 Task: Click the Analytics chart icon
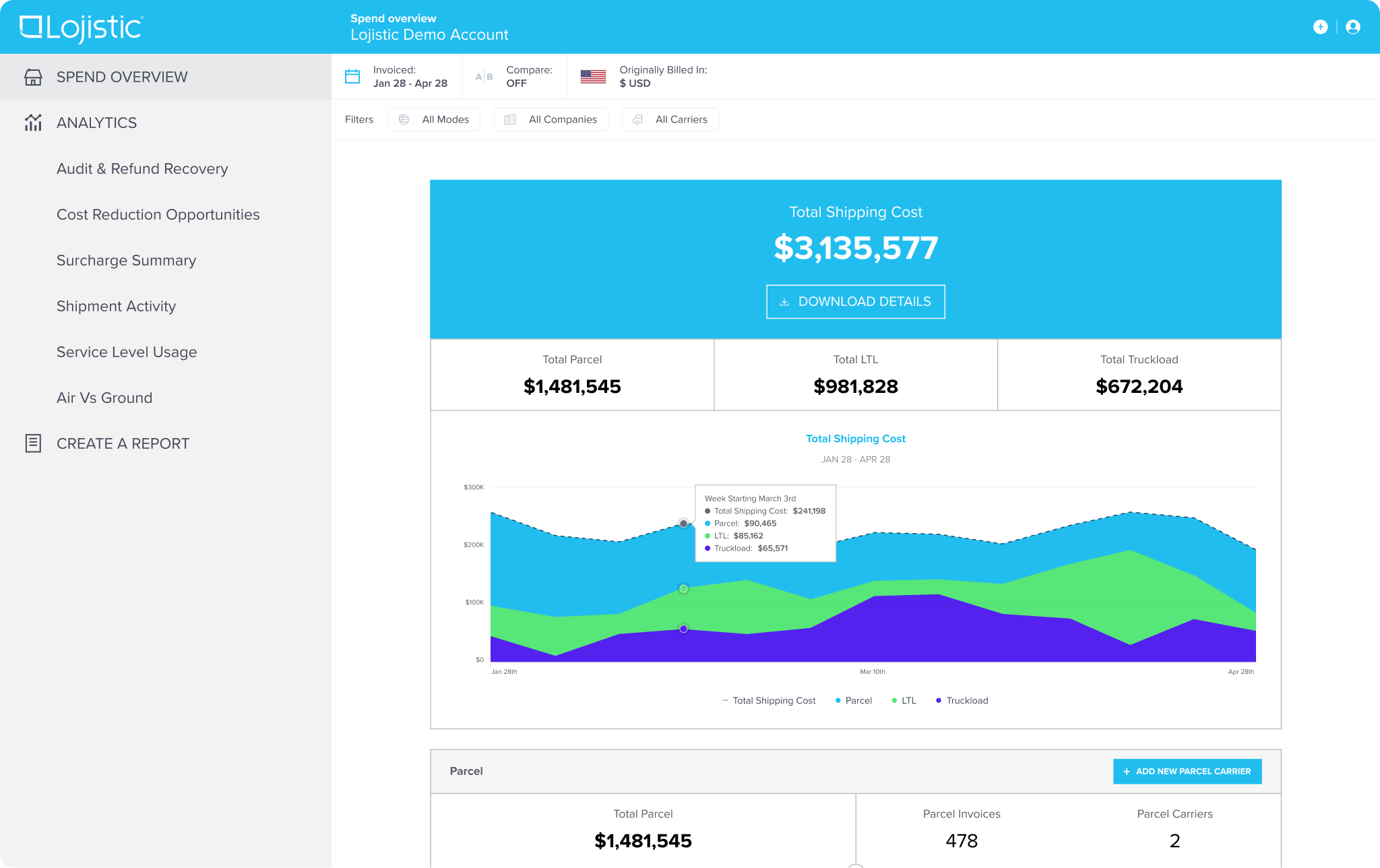pos(33,123)
